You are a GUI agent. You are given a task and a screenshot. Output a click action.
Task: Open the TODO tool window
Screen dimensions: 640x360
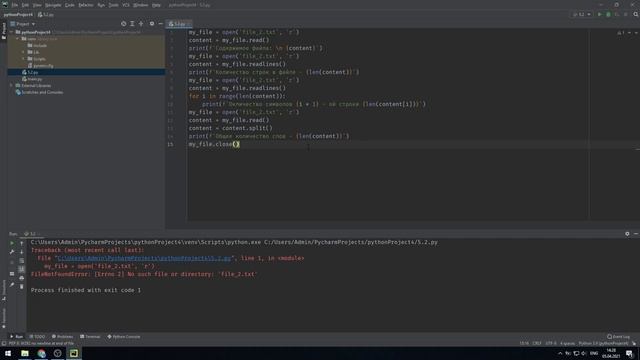tap(37, 337)
